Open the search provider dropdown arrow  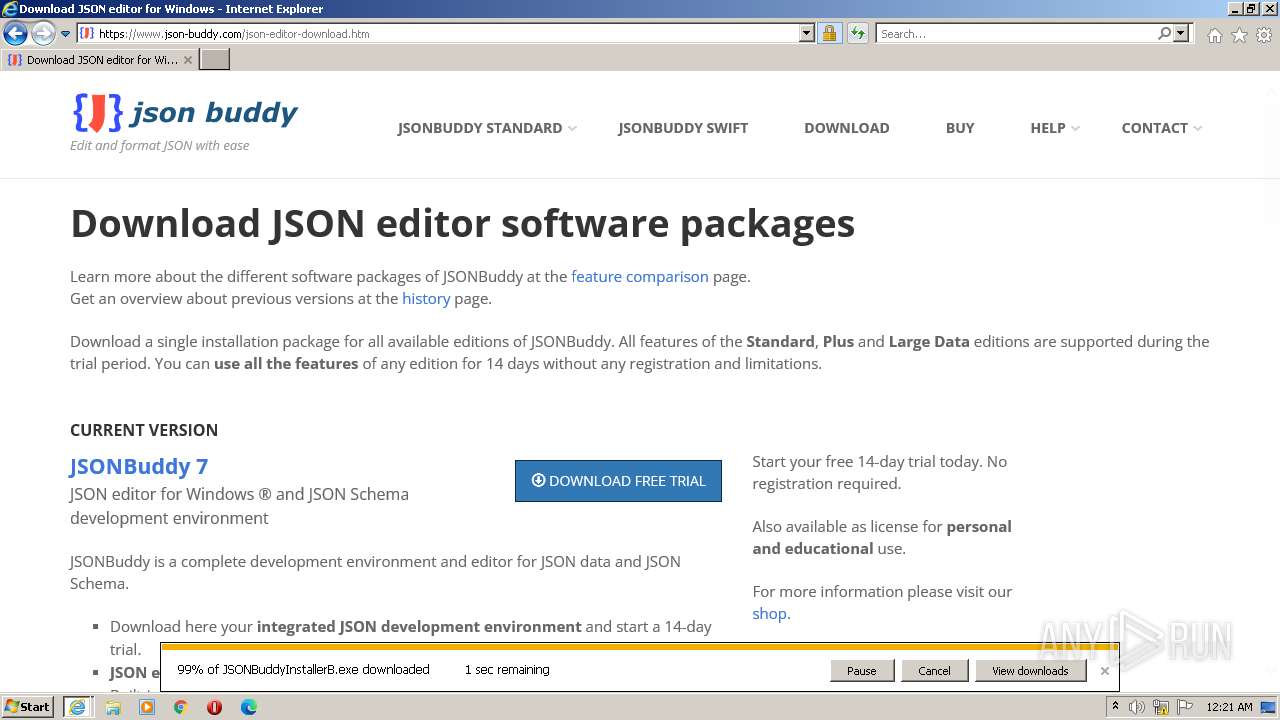[x=1181, y=33]
